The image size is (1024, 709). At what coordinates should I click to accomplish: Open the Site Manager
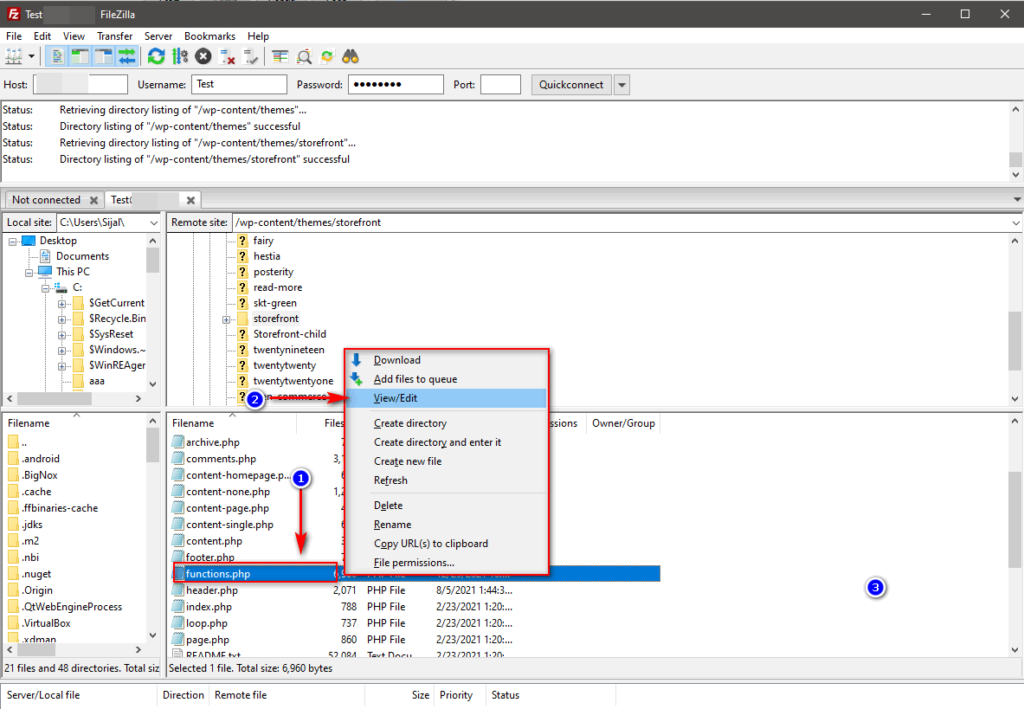[x=14, y=57]
